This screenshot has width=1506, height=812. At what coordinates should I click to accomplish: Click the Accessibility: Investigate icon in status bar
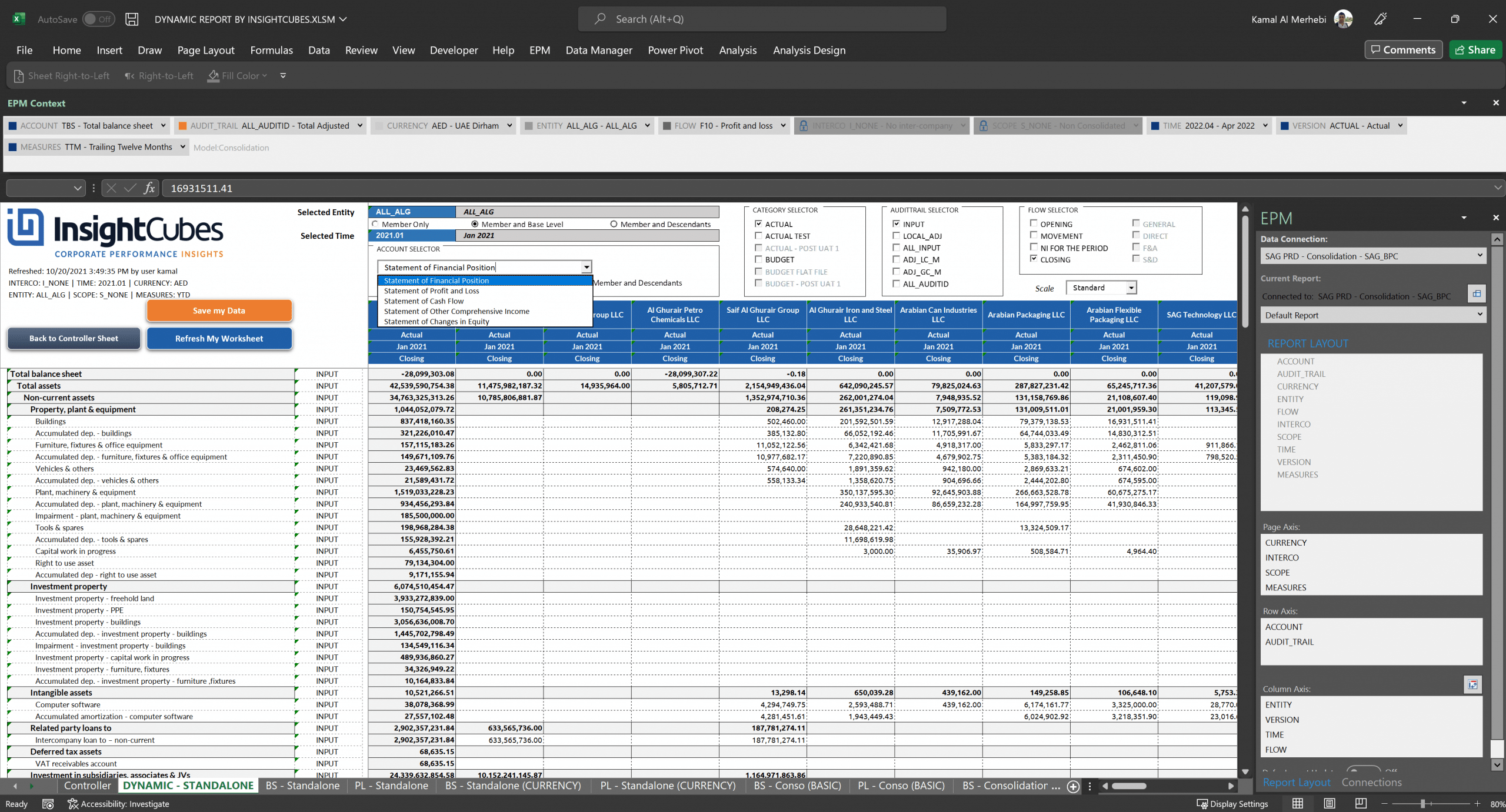pos(73,803)
